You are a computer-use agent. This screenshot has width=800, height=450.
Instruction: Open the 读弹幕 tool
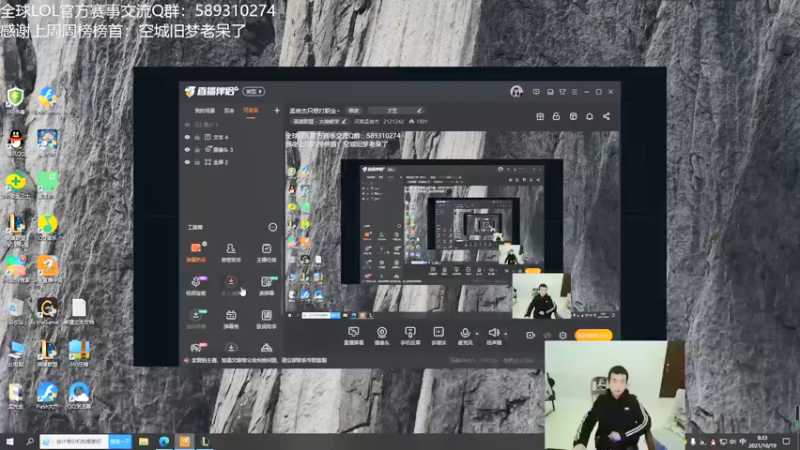(266, 285)
